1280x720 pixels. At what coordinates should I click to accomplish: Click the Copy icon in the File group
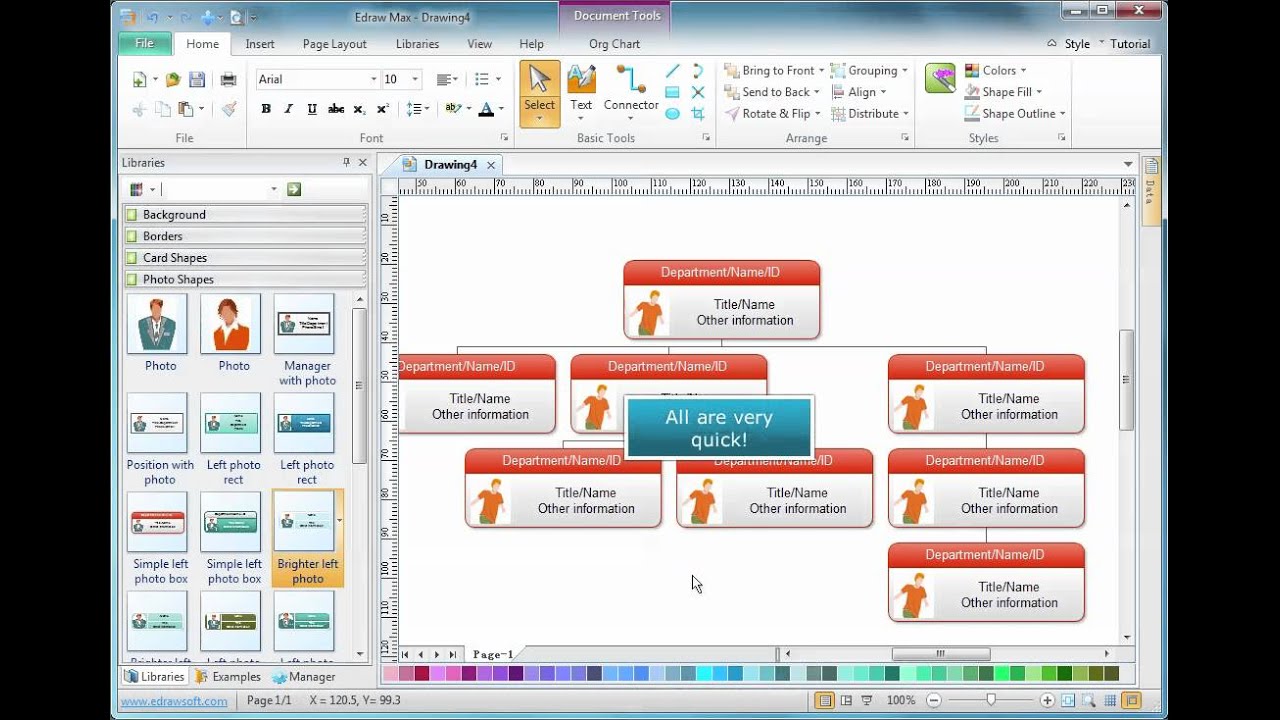point(163,109)
